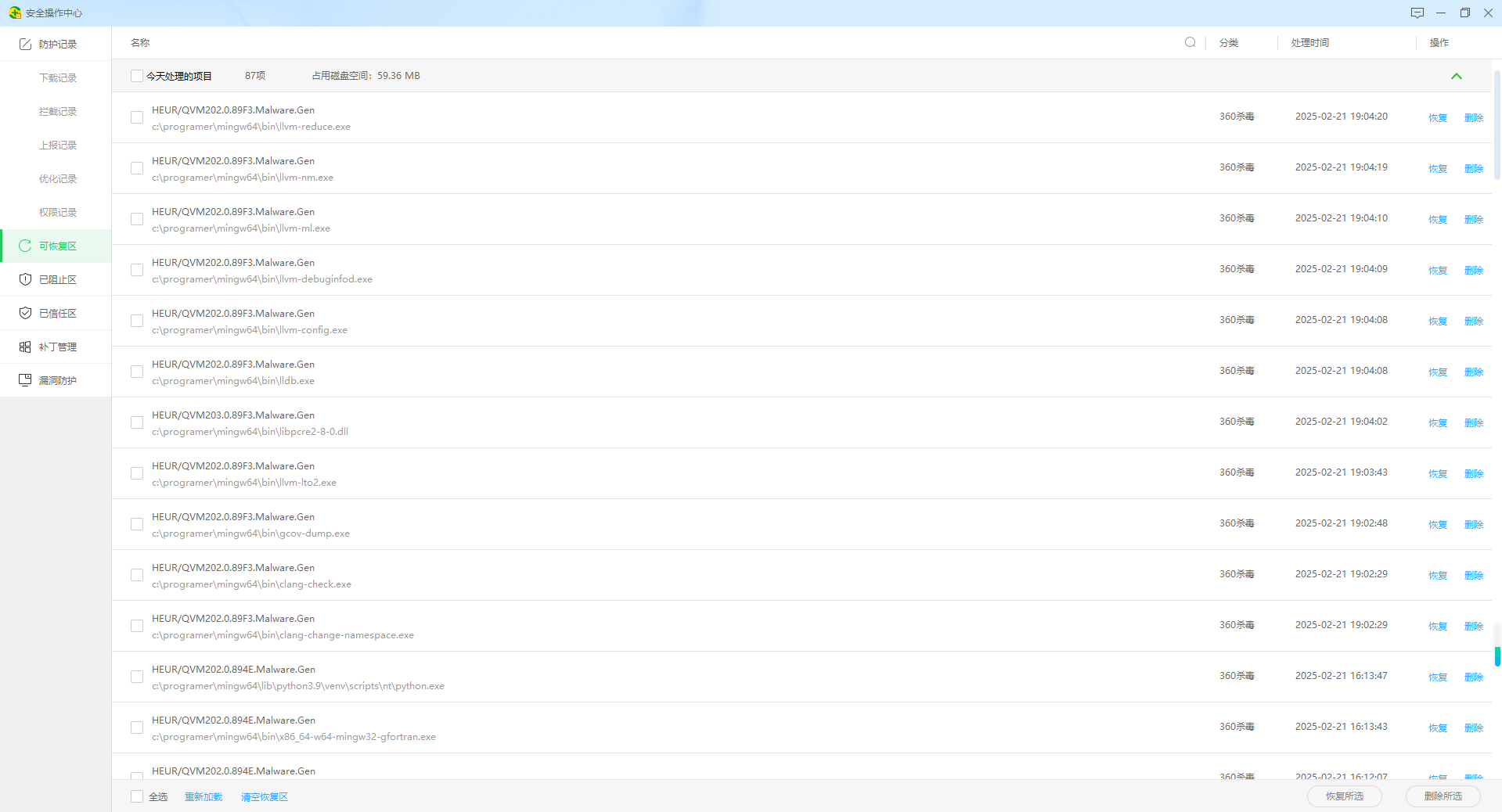The height and width of the screenshot is (812, 1502).
Task: Collapse the 今天处理的项目 group with green chevron
Action: pos(1456,76)
